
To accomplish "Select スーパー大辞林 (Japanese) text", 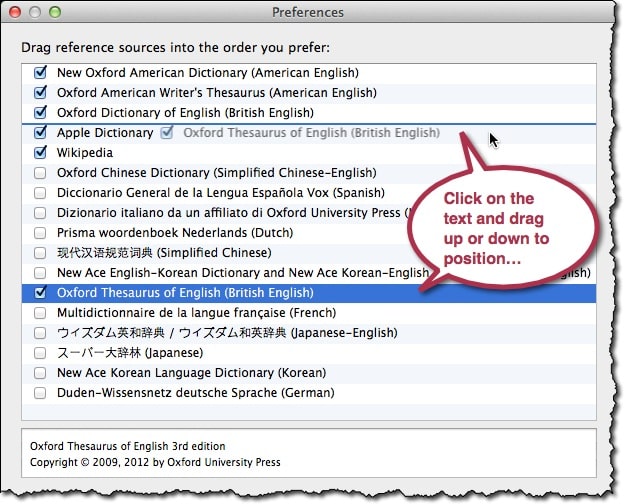I will click(x=130, y=353).
